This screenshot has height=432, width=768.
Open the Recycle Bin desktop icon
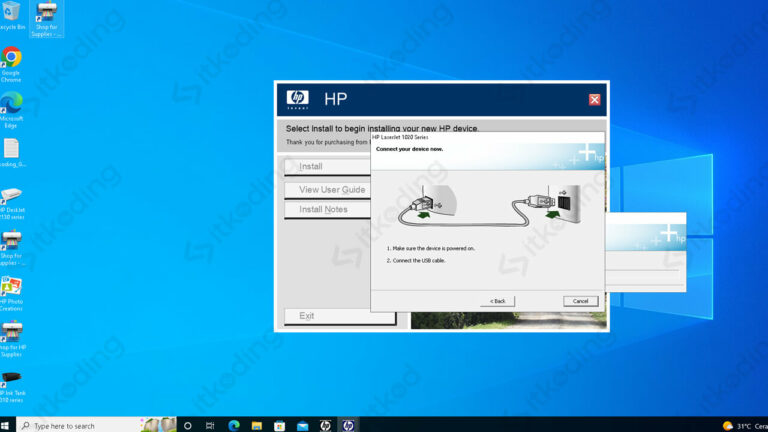click(x=11, y=16)
